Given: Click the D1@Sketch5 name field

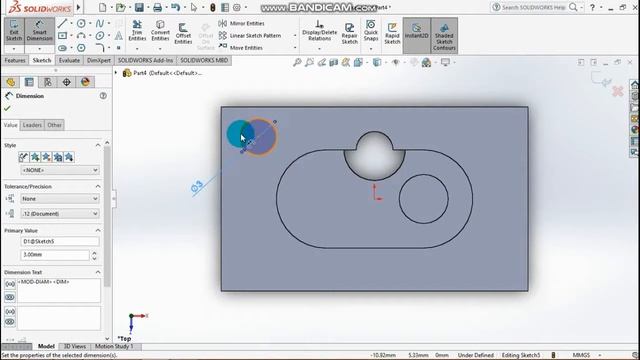Looking at the screenshot, I should (x=60, y=242).
